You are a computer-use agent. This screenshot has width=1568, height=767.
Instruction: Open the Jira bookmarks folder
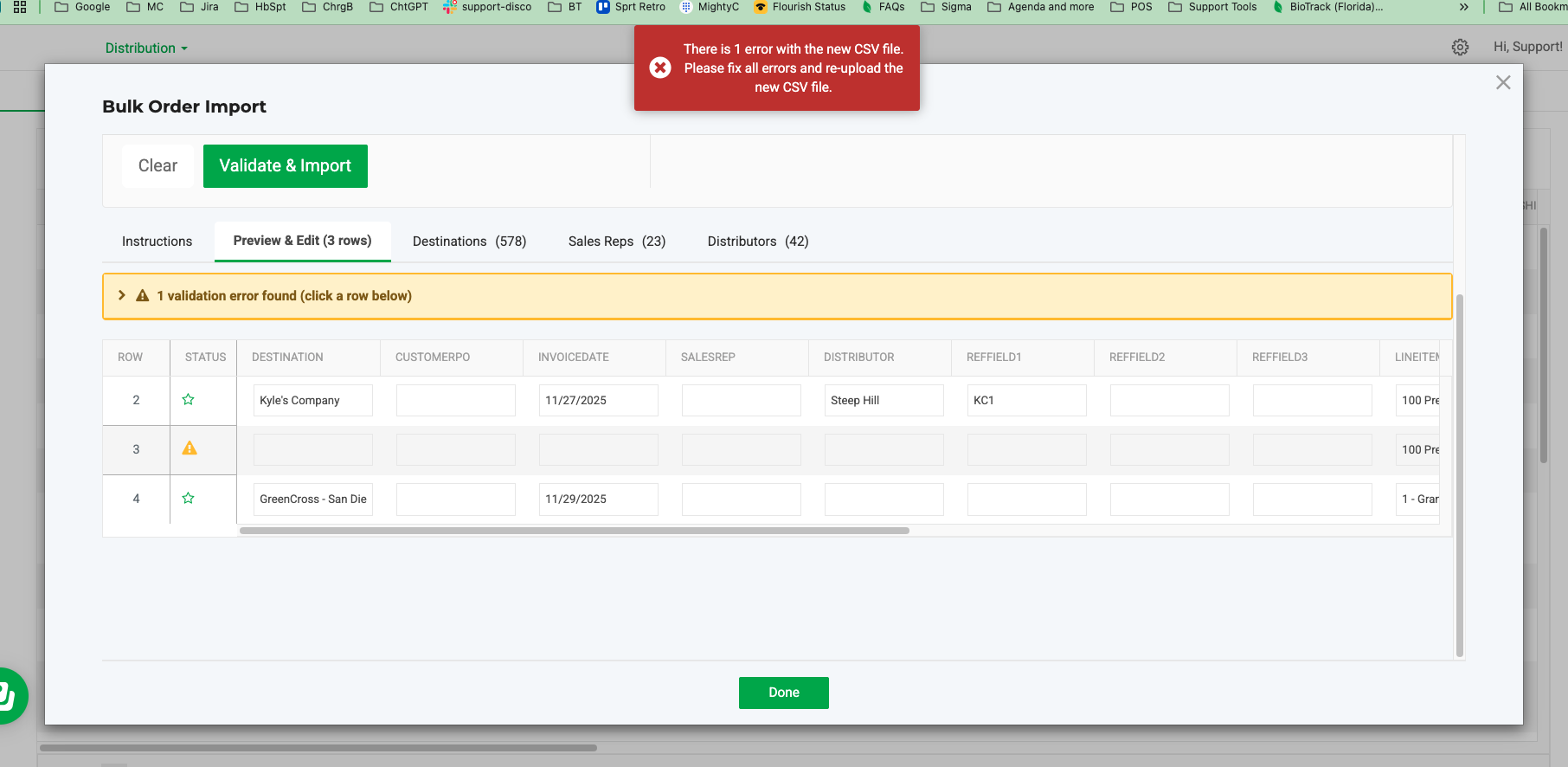coord(199,7)
